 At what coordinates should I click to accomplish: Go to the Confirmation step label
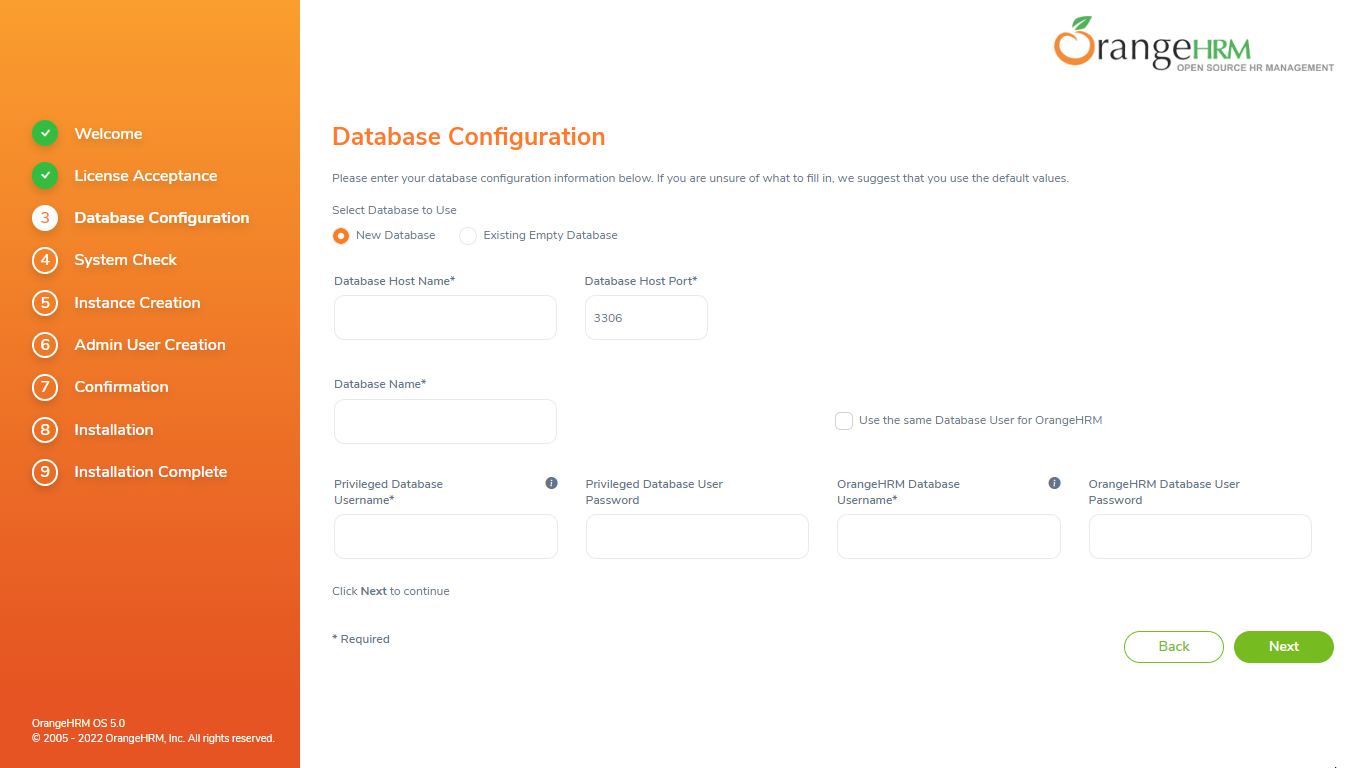pos(121,387)
